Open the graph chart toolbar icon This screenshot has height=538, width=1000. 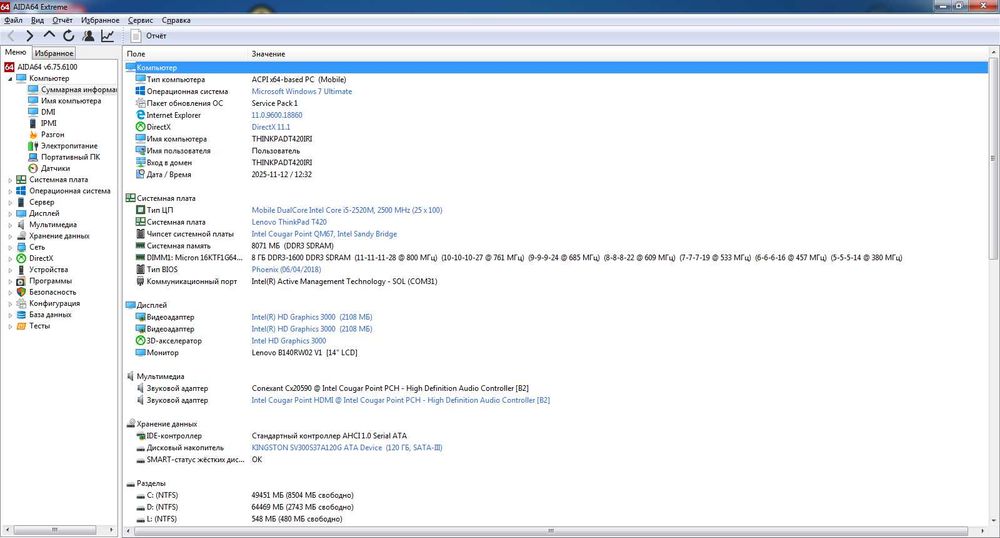coord(108,36)
